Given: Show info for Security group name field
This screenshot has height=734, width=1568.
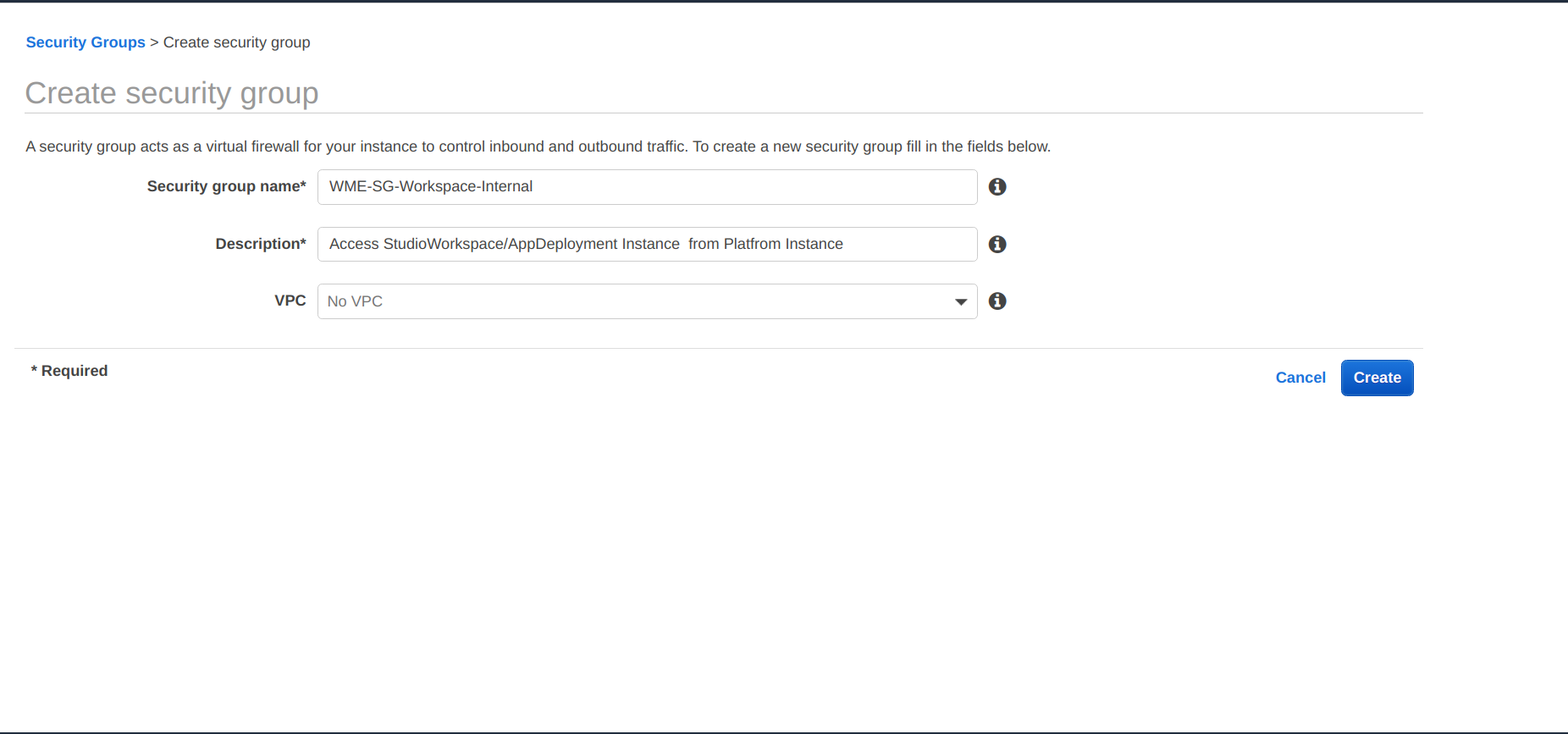Looking at the screenshot, I should click(x=997, y=187).
